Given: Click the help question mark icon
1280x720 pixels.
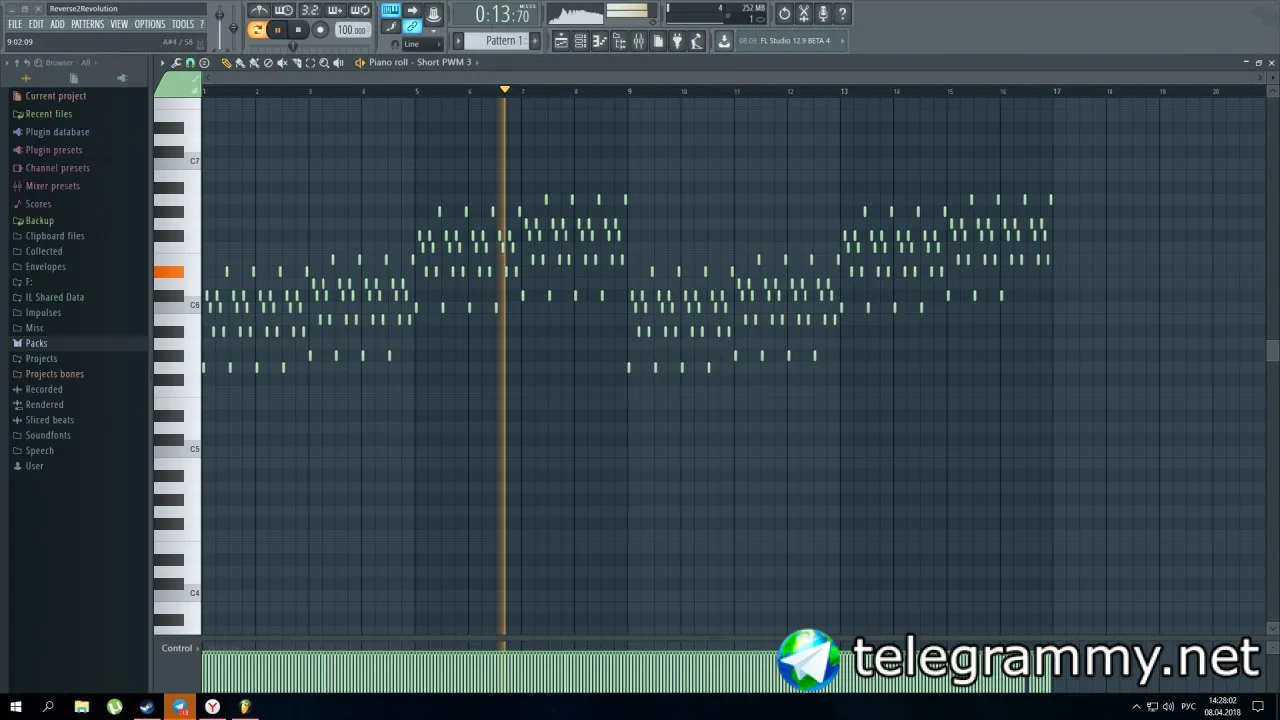Looking at the screenshot, I should click(x=843, y=14).
